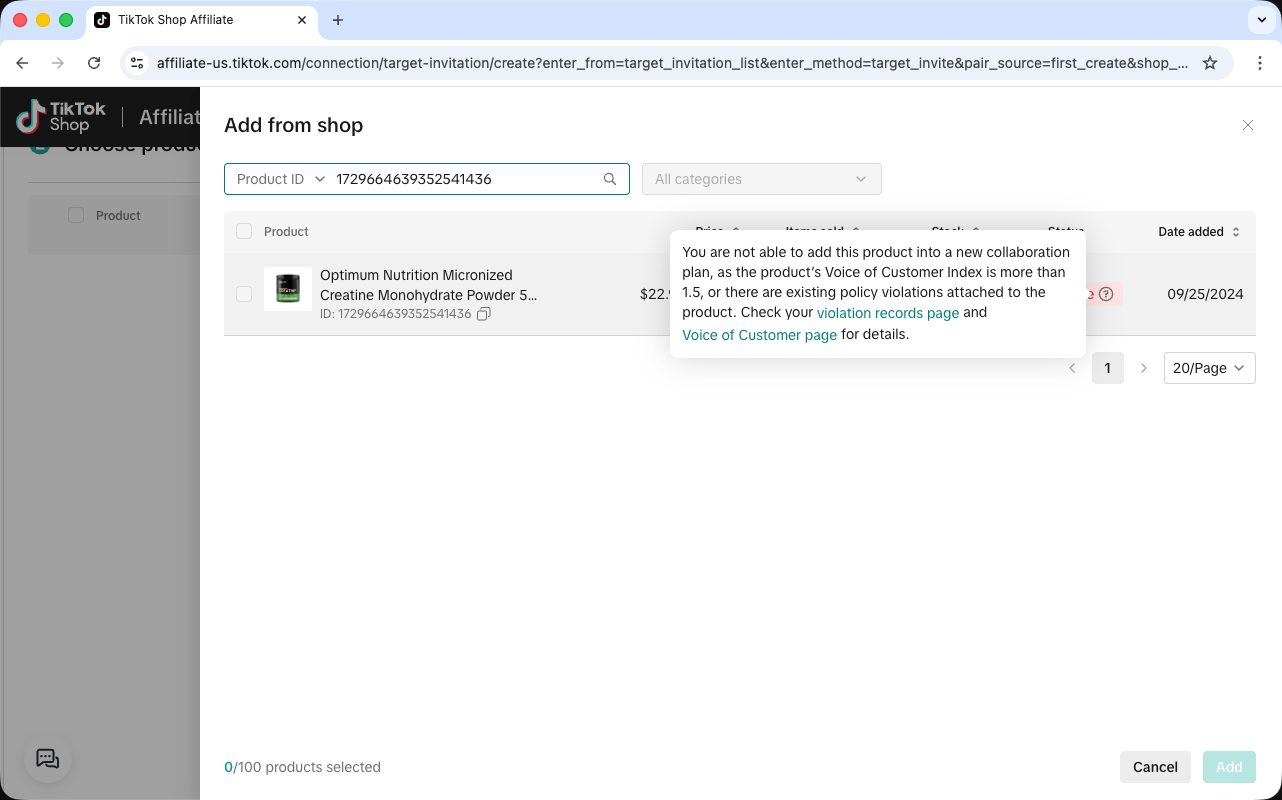Reload the page in the browser
Image resolution: width=1282 pixels, height=800 pixels.
(x=94, y=63)
